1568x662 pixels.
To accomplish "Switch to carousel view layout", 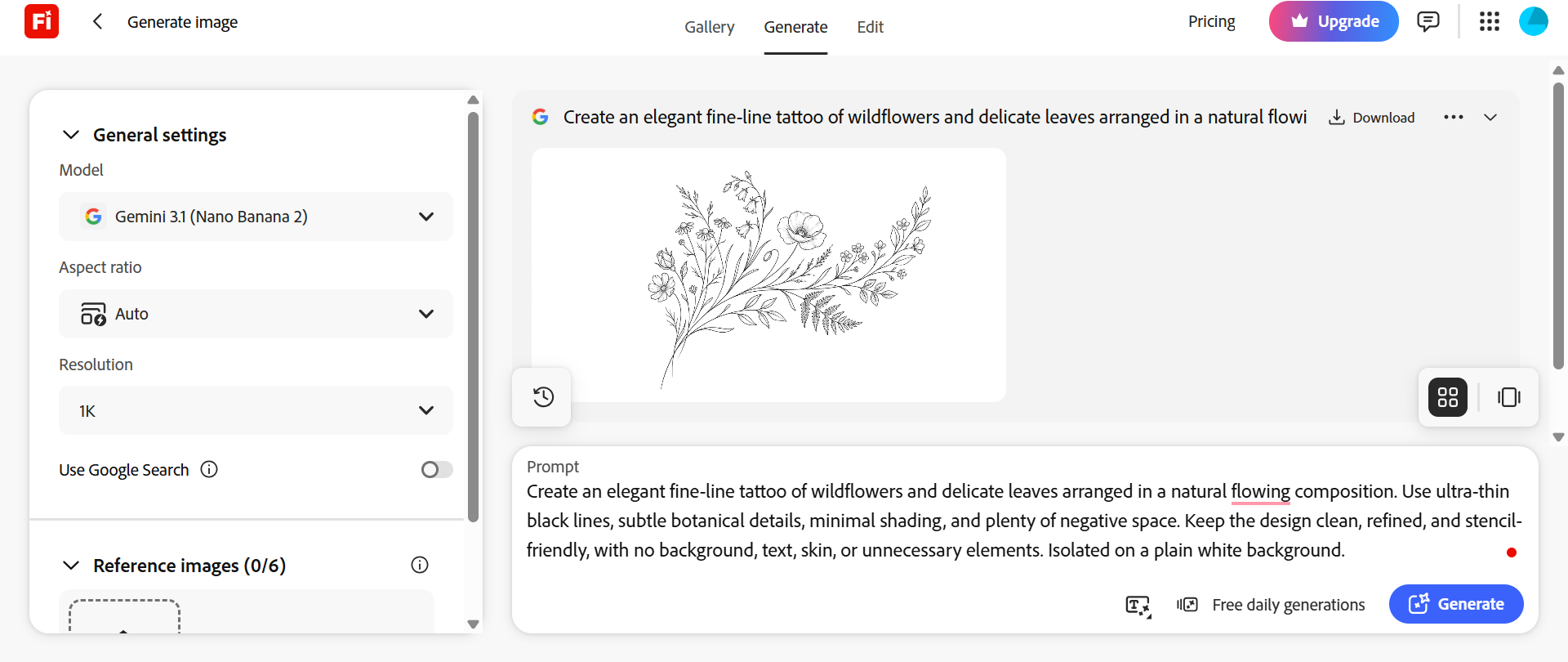I will [1508, 397].
